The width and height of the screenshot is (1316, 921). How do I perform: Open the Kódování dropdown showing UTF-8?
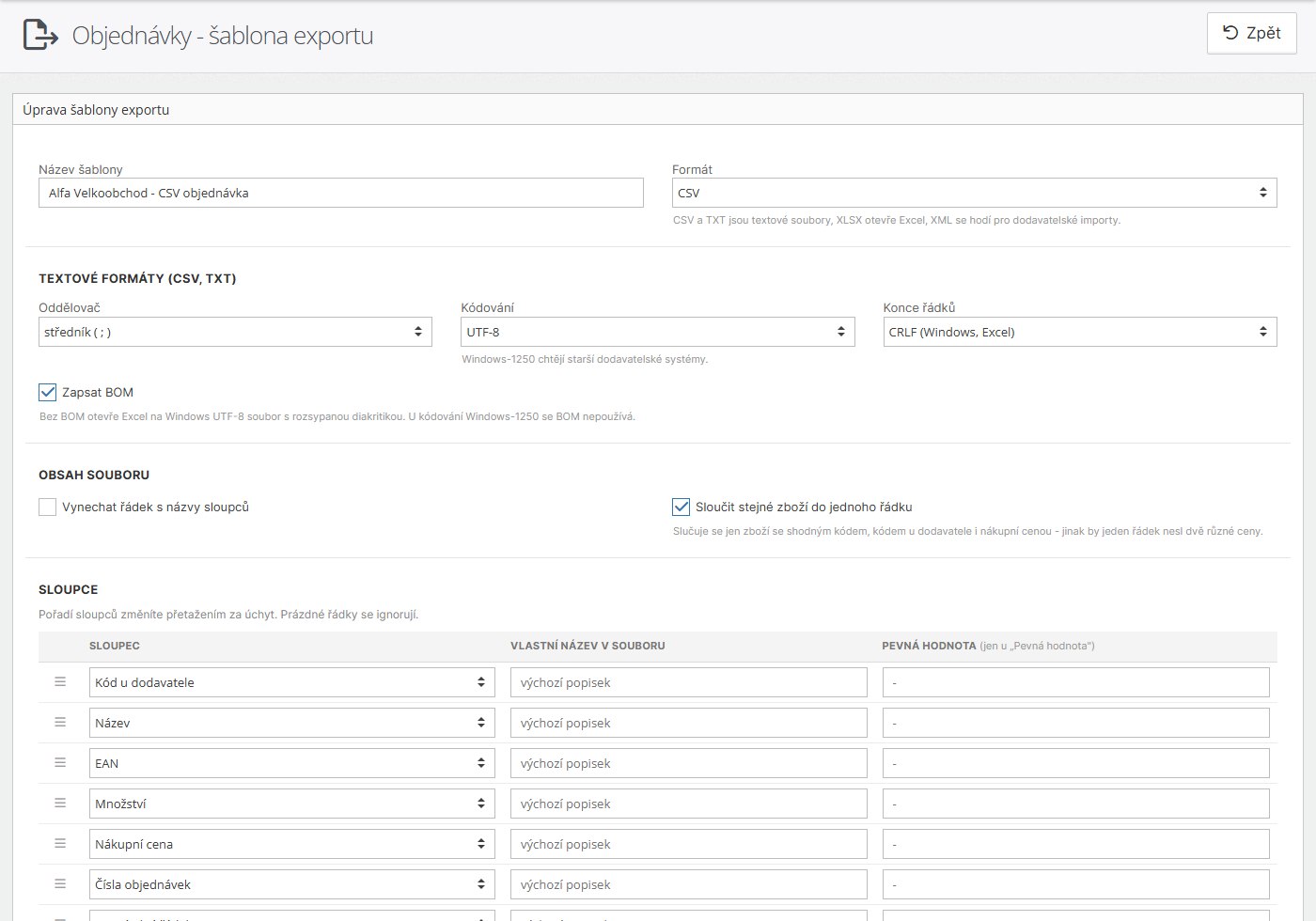tap(658, 332)
